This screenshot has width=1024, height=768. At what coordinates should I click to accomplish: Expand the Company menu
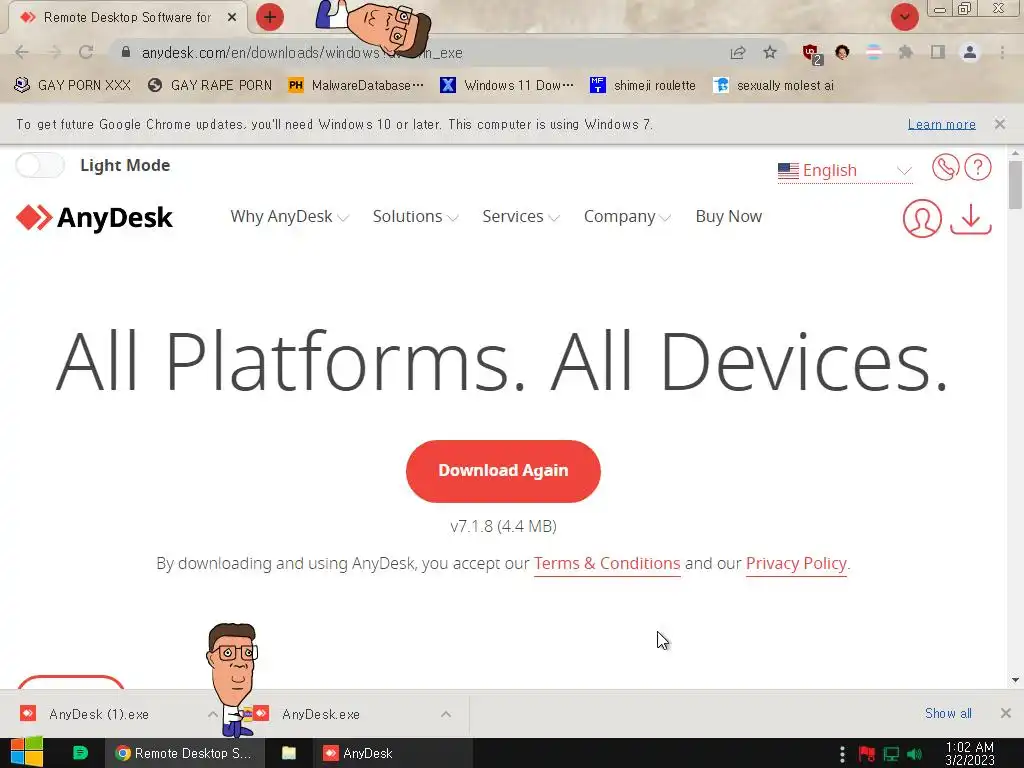(x=627, y=216)
